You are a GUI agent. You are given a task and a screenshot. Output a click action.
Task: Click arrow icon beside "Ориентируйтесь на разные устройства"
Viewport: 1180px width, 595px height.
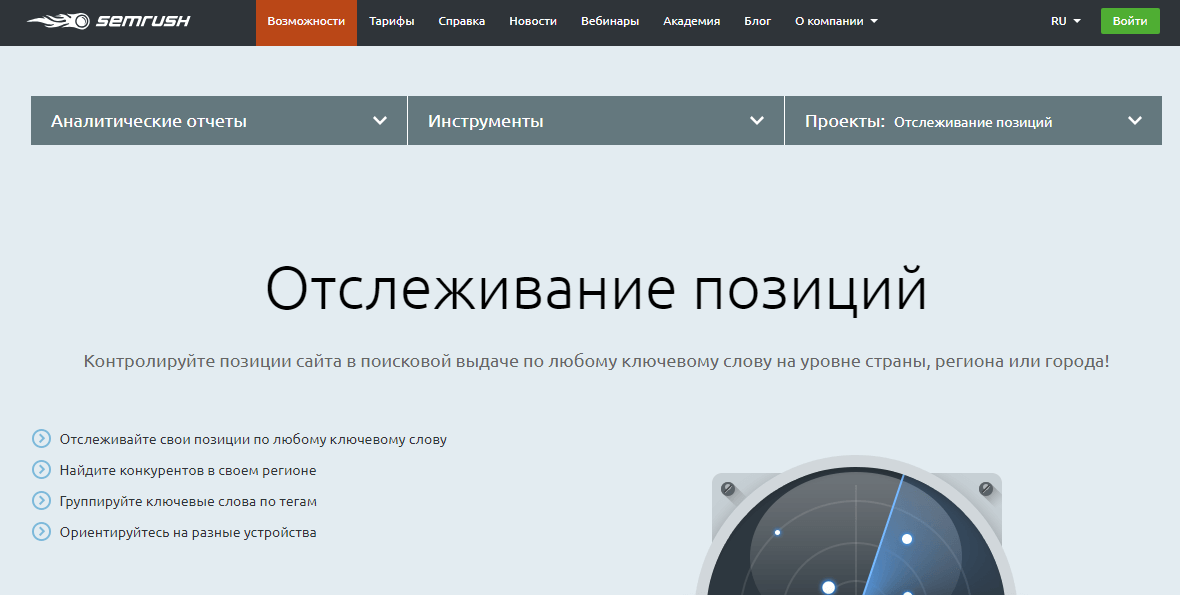click(40, 532)
